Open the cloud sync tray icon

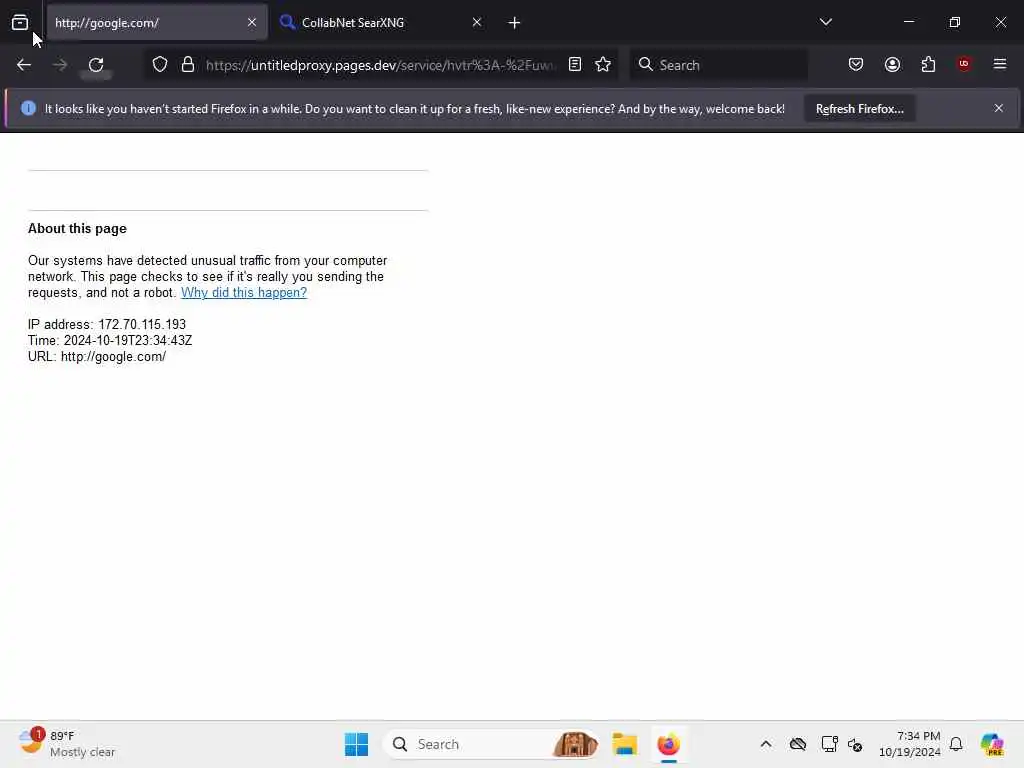point(798,744)
